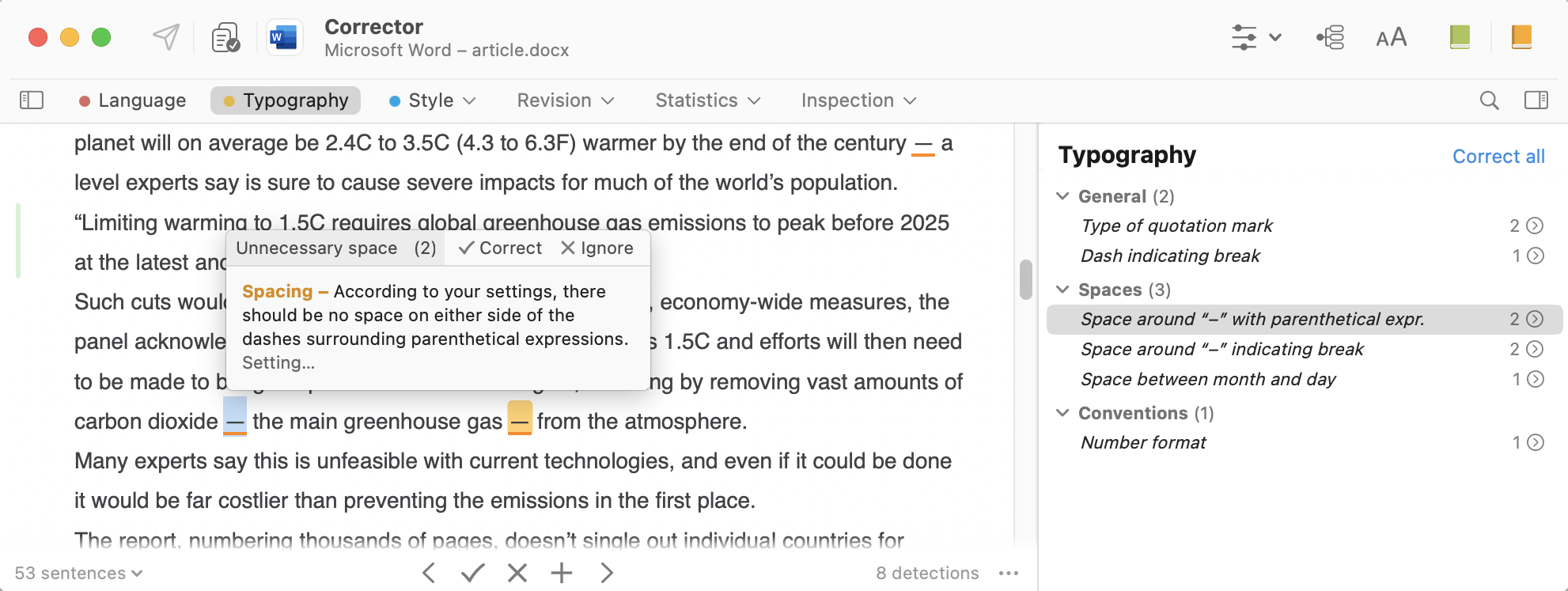The height and width of the screenshot is (591, 1568).
Task: Switch to the Language tab
Action: [x=133, y=100]
